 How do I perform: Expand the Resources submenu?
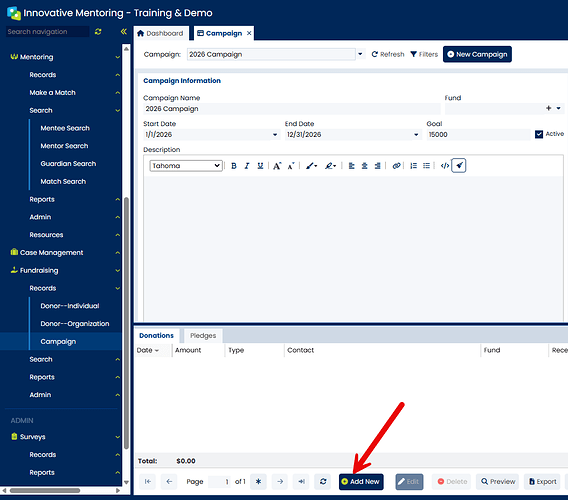pos(117,235)
